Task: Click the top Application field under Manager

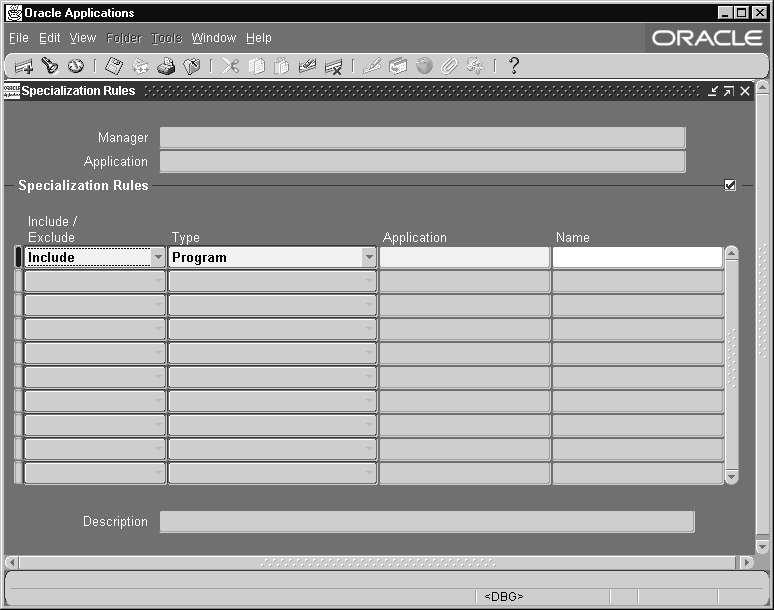Action: click(x=423, y=162)
